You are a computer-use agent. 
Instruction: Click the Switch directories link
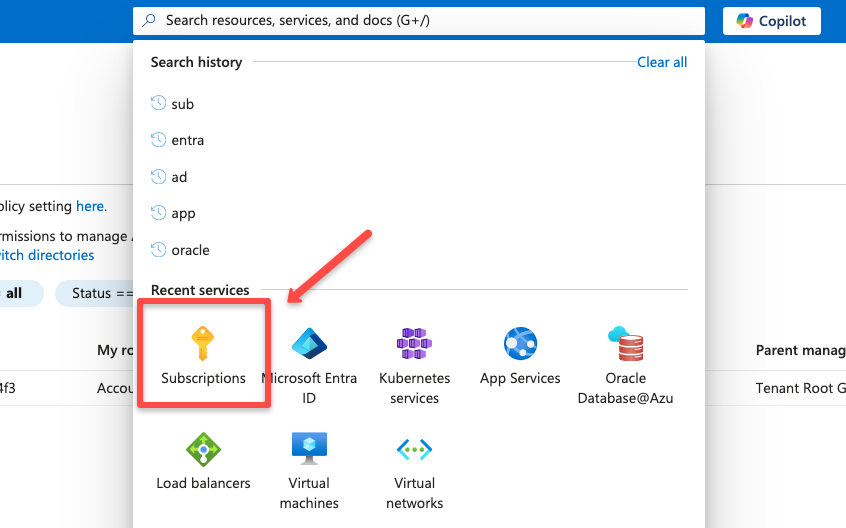46,255
